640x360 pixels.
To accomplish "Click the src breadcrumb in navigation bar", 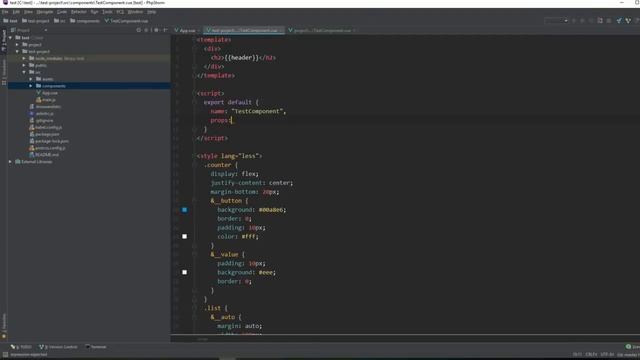I will tap(60, 21).
